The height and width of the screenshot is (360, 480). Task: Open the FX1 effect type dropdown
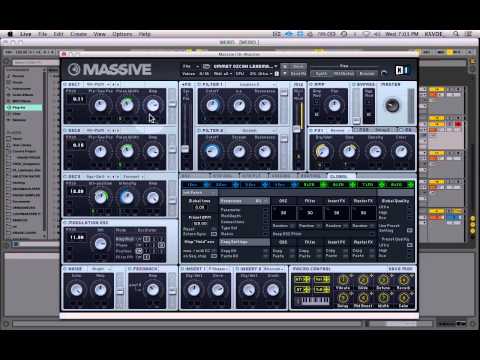339,130
